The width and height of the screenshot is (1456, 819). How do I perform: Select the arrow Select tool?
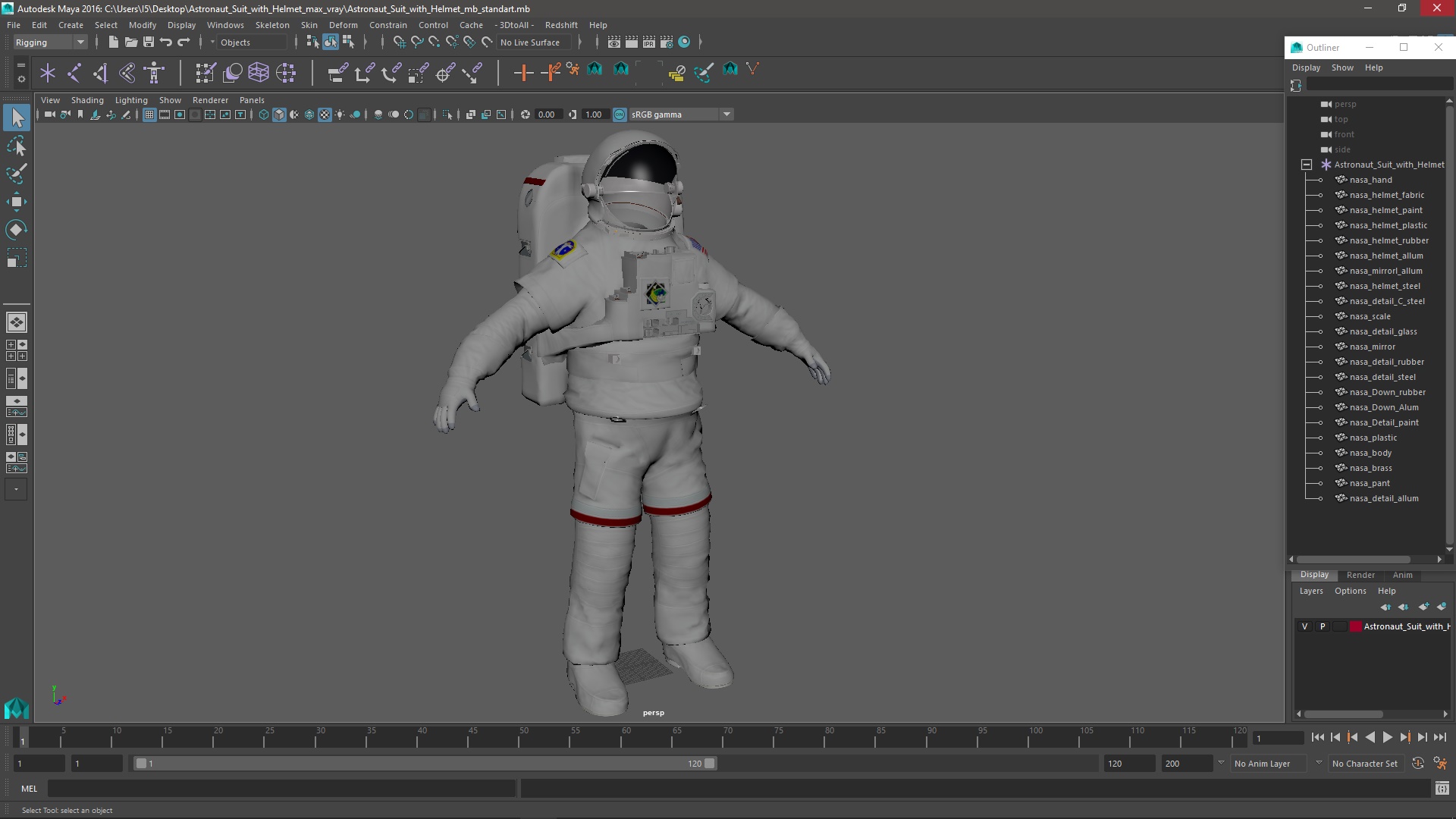pyautogui.click(x=17, y=118)
